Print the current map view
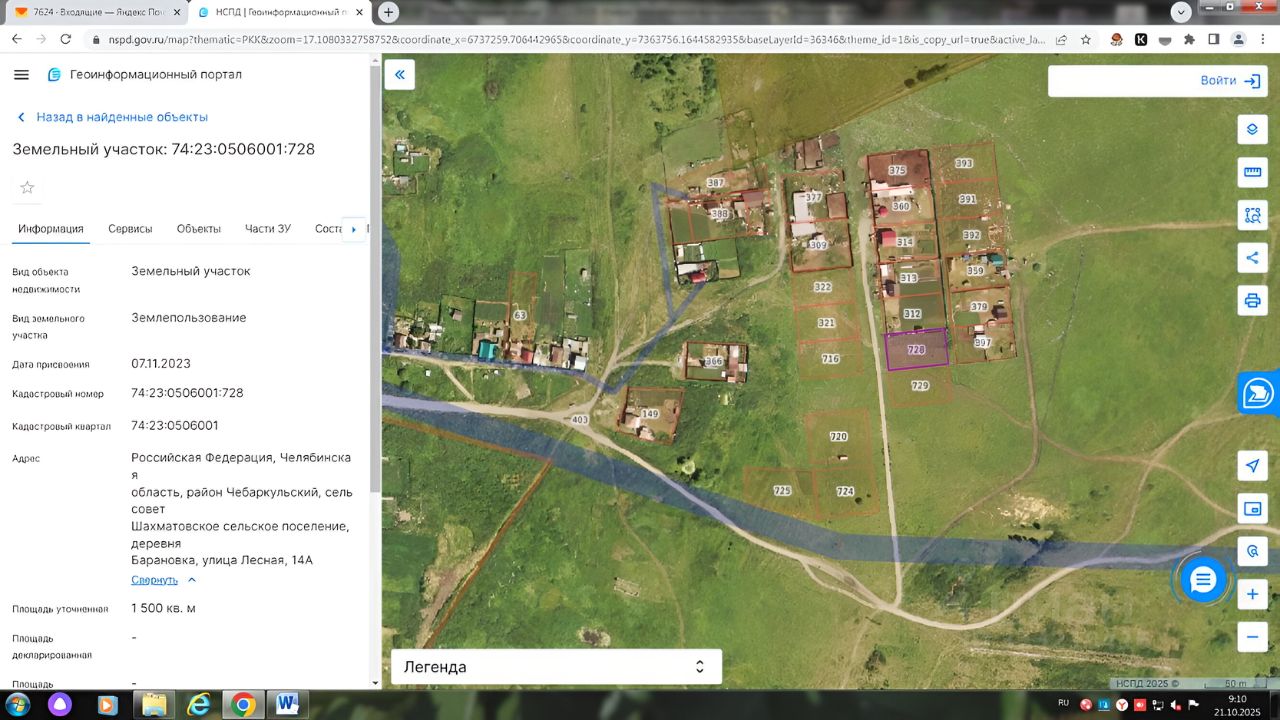This screenshot has height=720, width=1280. pos(1252,300)
